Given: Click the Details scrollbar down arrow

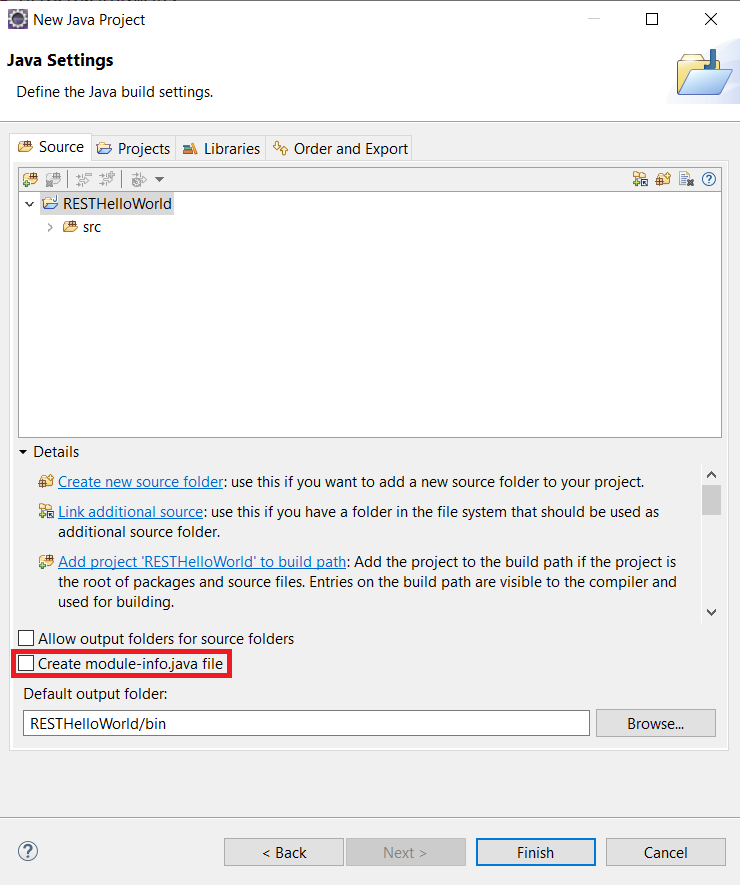Looking at the screenshot, I should tap(711, 611).
